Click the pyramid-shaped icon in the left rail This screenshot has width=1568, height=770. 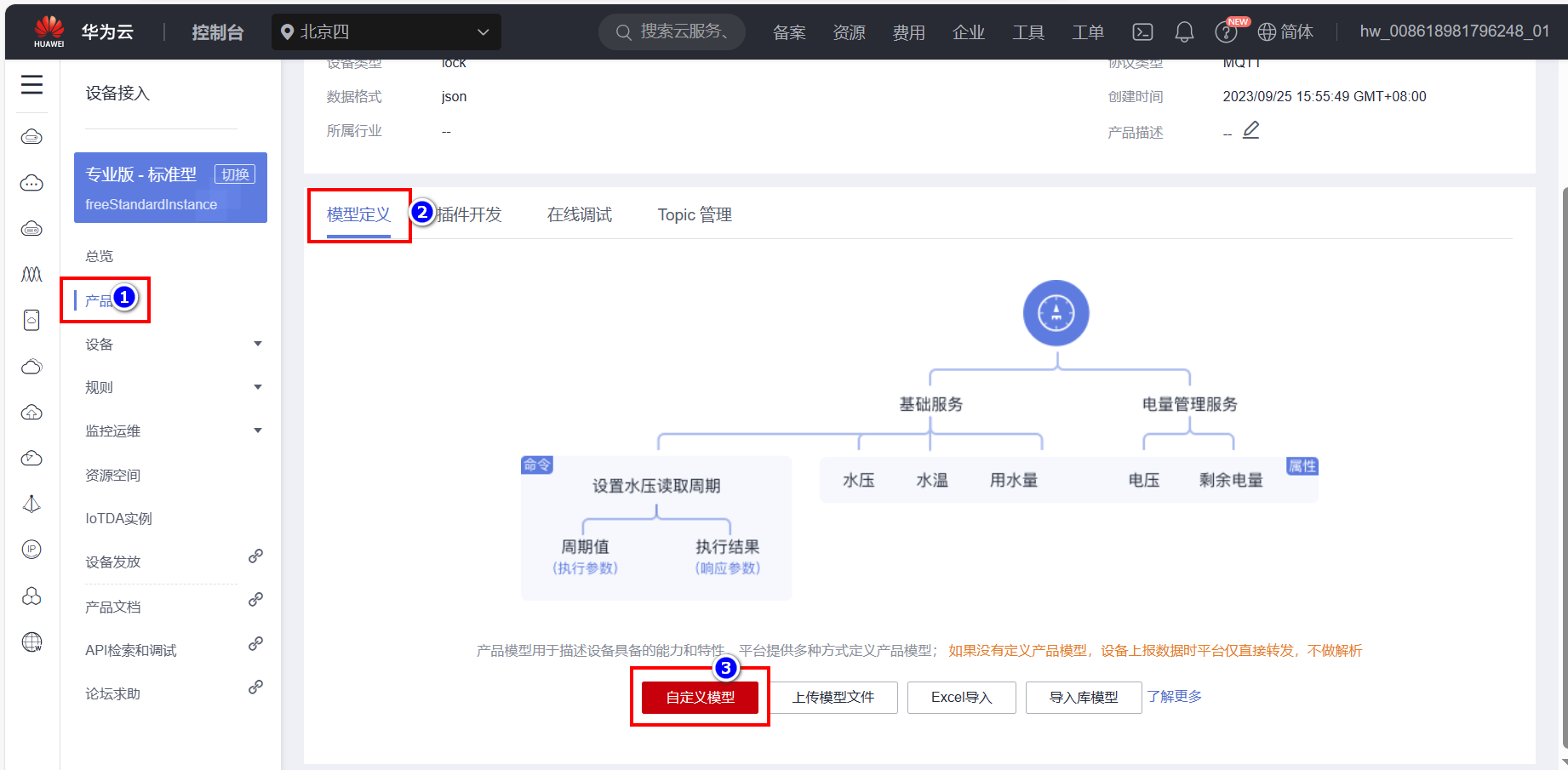coord(31,504)
